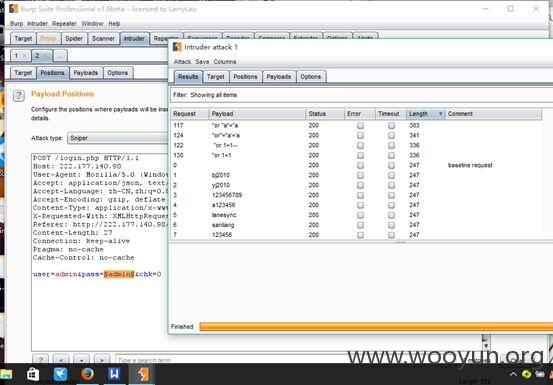Select the baseline request row

[356, 165]
